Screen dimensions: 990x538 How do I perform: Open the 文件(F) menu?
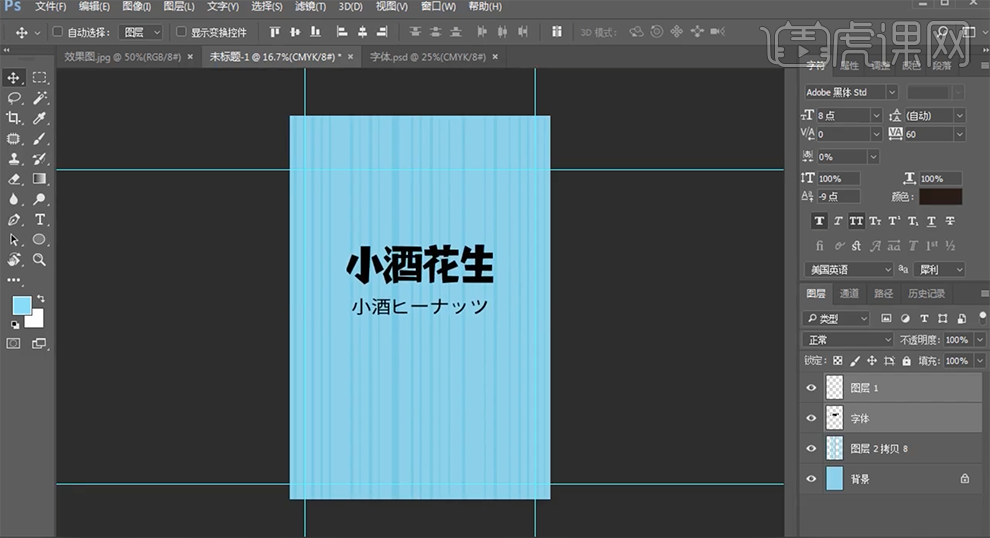click(50, 6)
